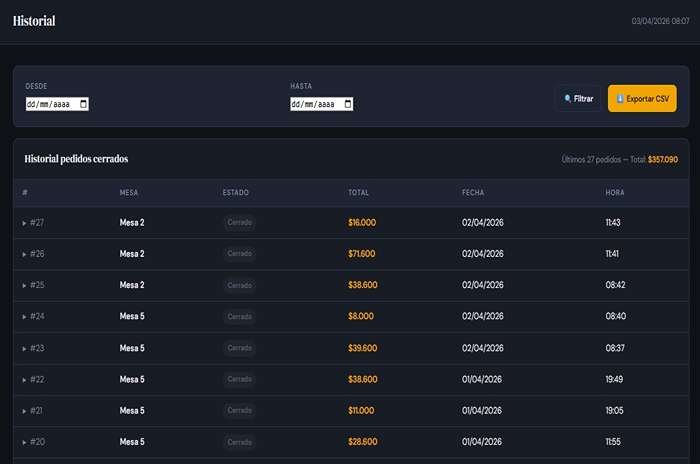Click the $71.600 total of order #26
The height and width of the screenshot is (464, 700).
tap(361, 254)
